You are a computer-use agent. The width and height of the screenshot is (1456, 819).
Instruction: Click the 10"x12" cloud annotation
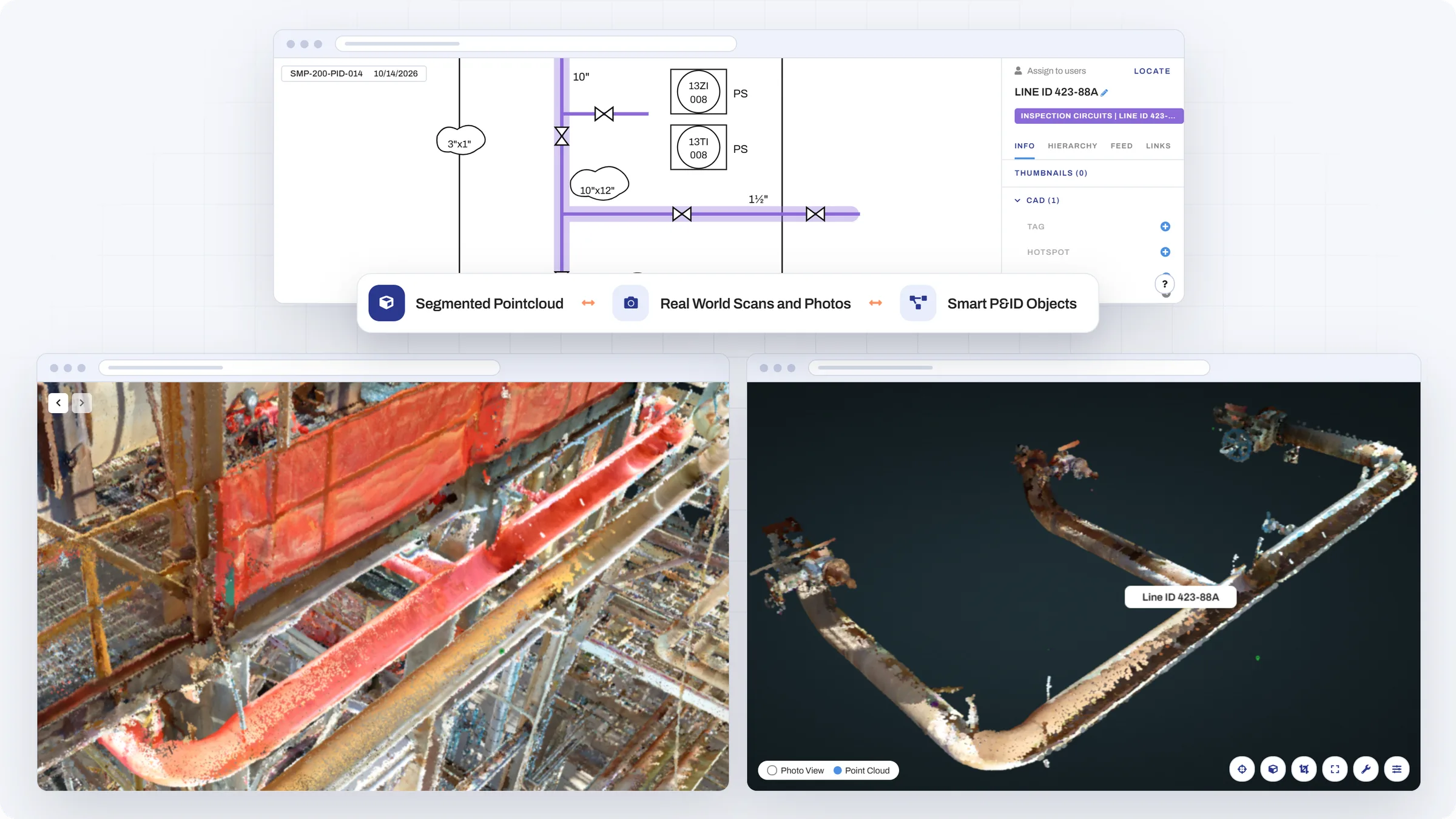click(x=599, y=184)
